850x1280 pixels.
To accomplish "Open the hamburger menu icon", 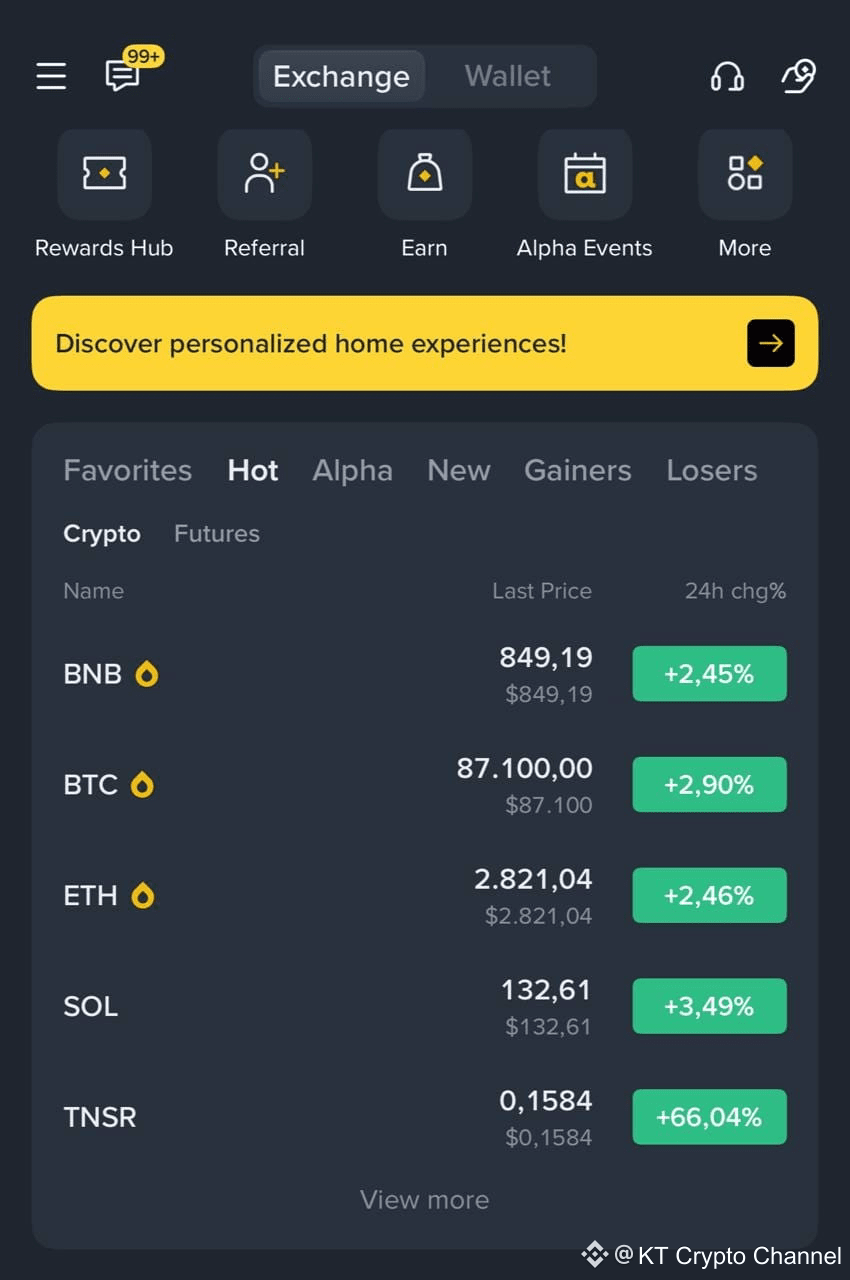I will tap(51, 76).
